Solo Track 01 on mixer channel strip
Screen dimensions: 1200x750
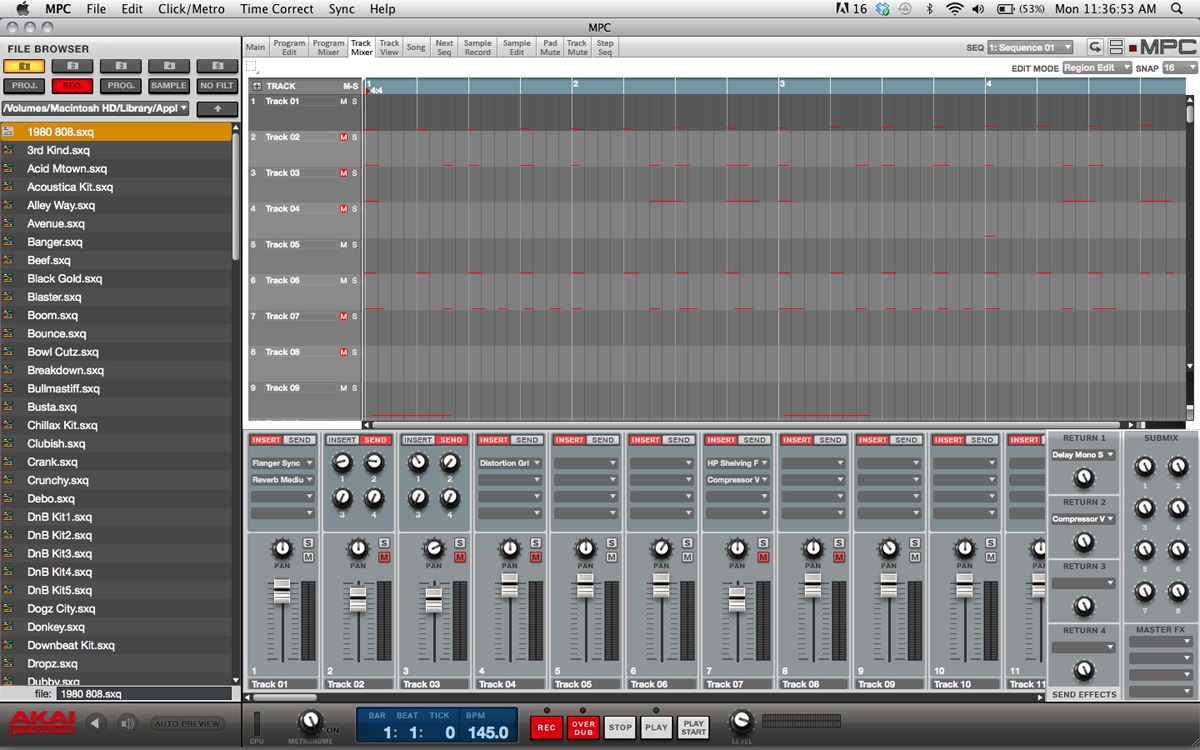tap(308, 543)
